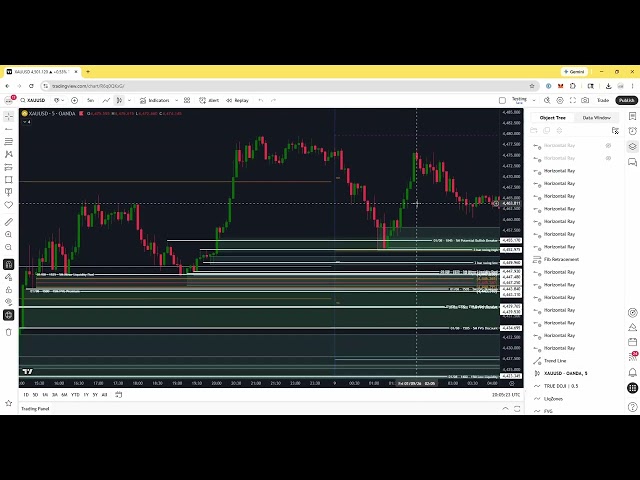Expand the chart style dropdown arrow
The width and height of the screenshot is (640, 480).
(x=129, y=100)
